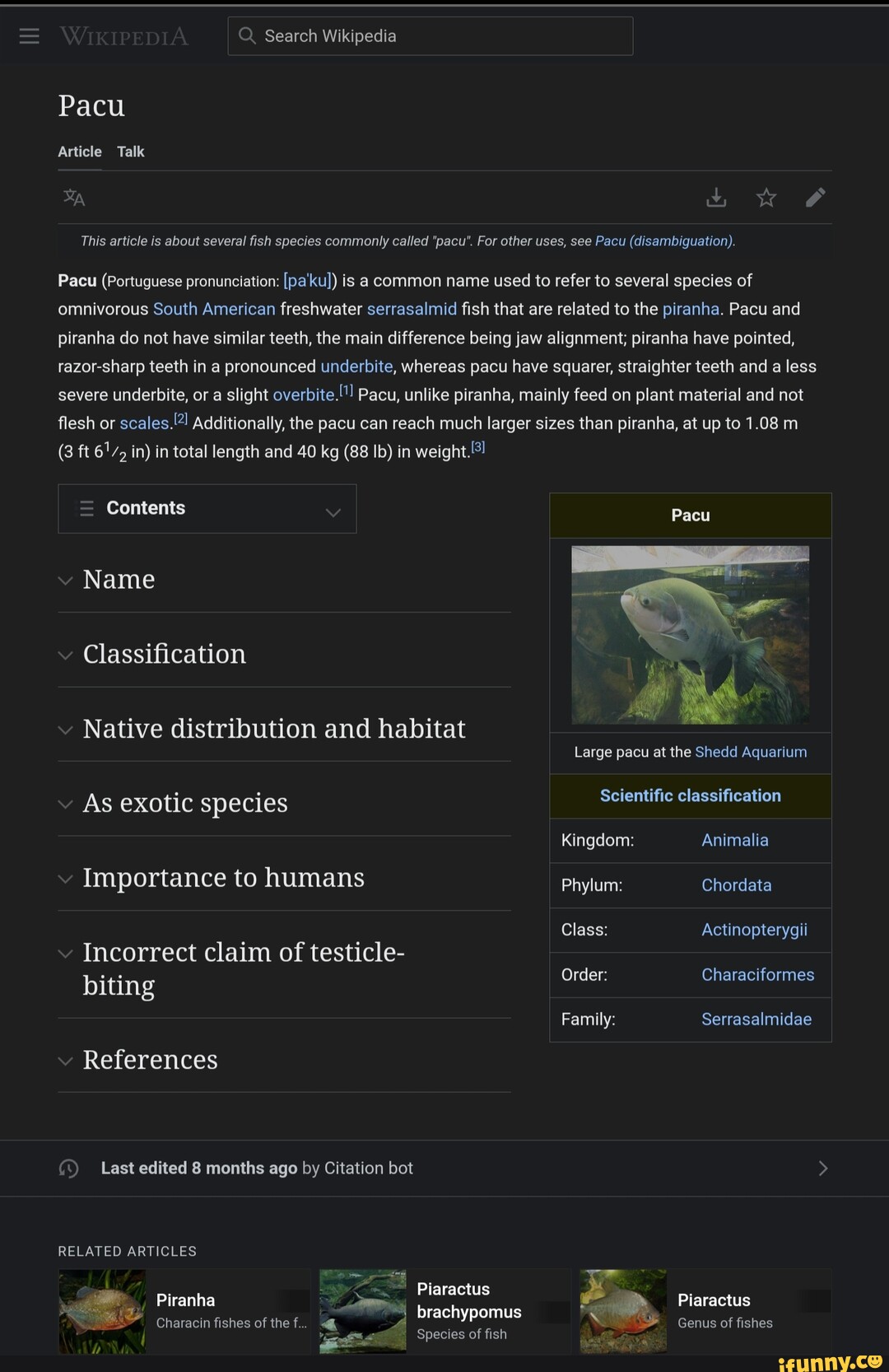Open the hamburger main menu

tap(29, 36)
